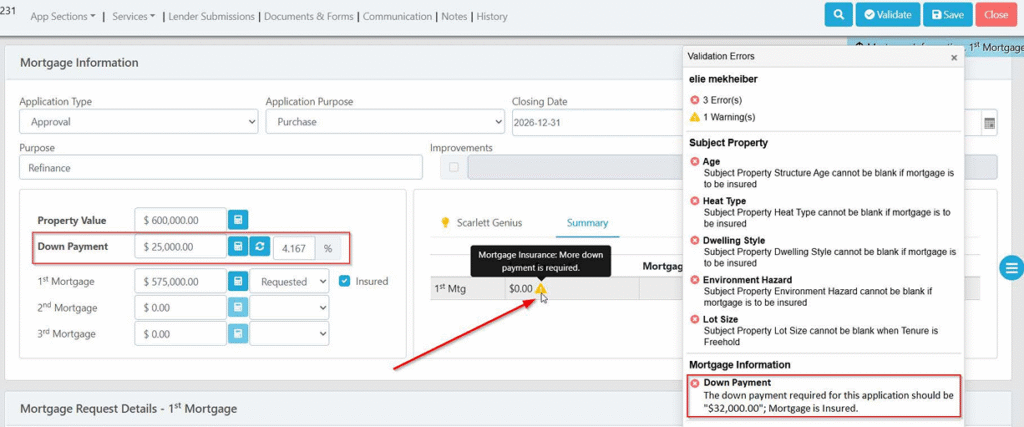Open the Property Value calculator
This screenshot has width=1024, height=427.
[238, 220]
